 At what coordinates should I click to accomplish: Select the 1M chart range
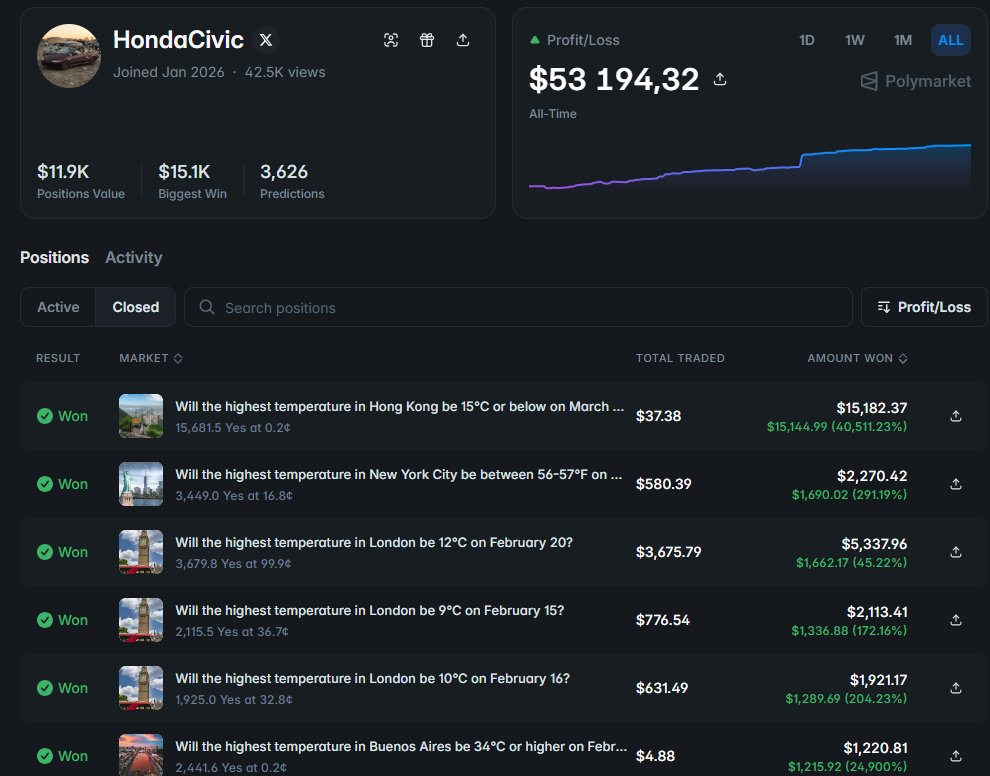click(x=902, y=40)
